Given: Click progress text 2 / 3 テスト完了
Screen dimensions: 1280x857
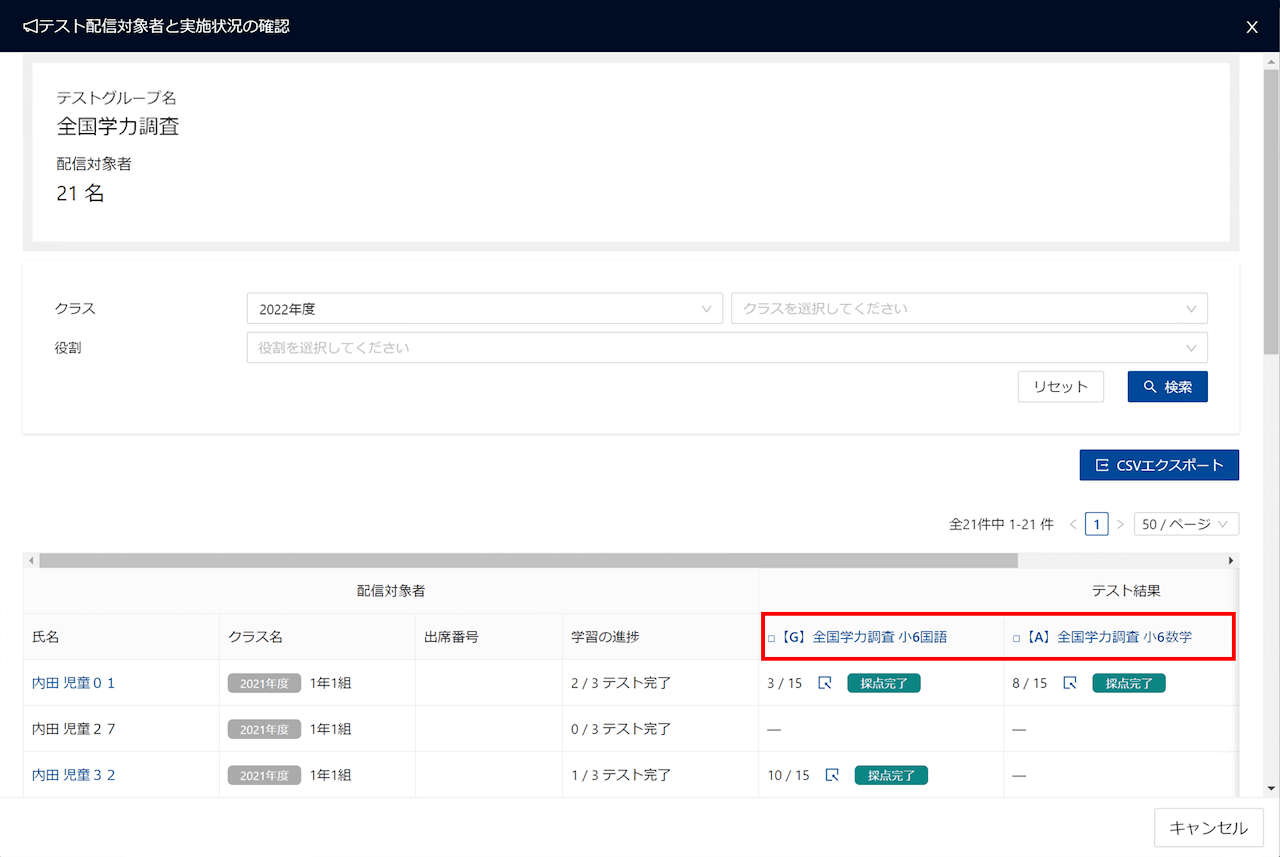Looking at the screenshot, I should point(621,683).
